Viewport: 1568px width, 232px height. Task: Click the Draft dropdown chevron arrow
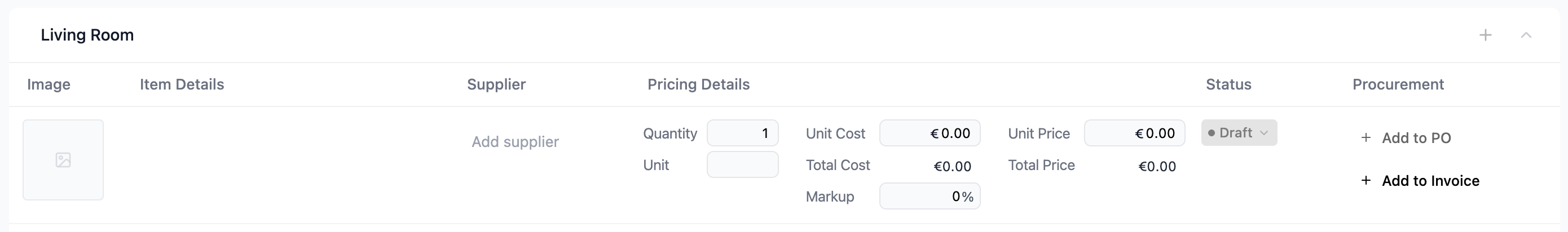click(1263, 133)
